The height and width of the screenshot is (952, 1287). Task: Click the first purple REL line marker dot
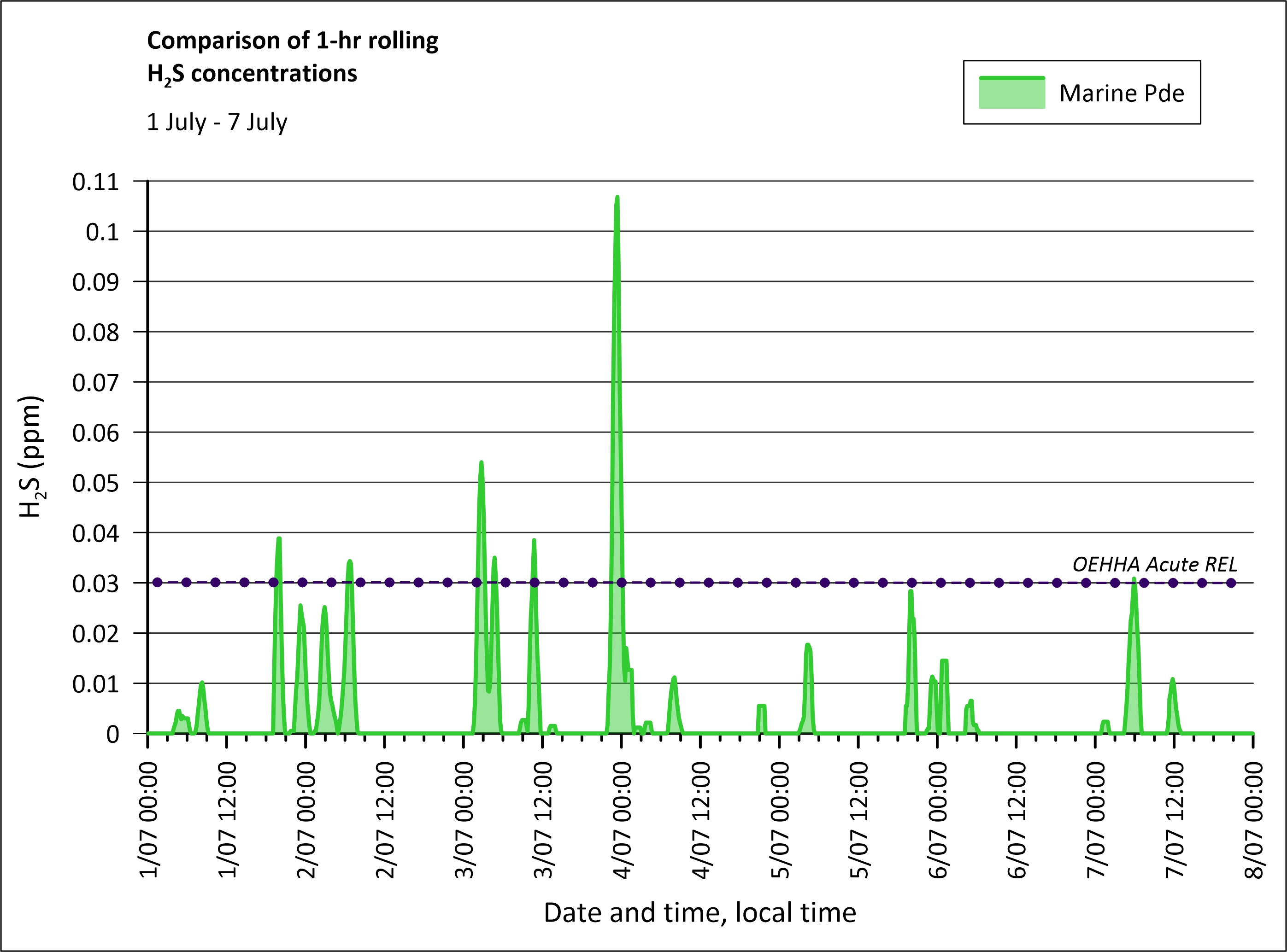pyautogui.click(x=158, y=583)
